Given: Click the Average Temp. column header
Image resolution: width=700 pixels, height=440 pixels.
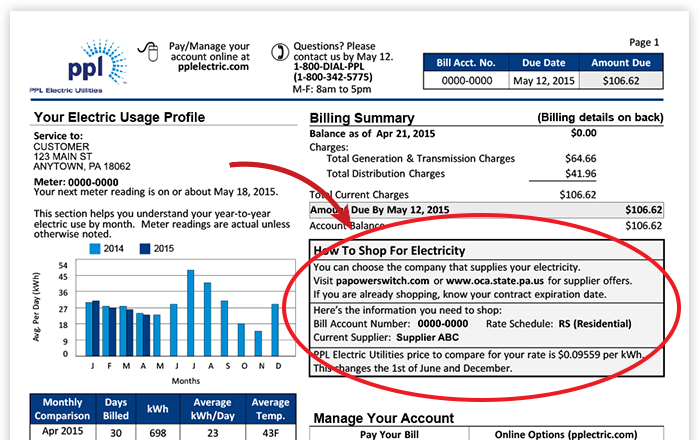Looking at the screenshot, I should click(x=271, y=409).
